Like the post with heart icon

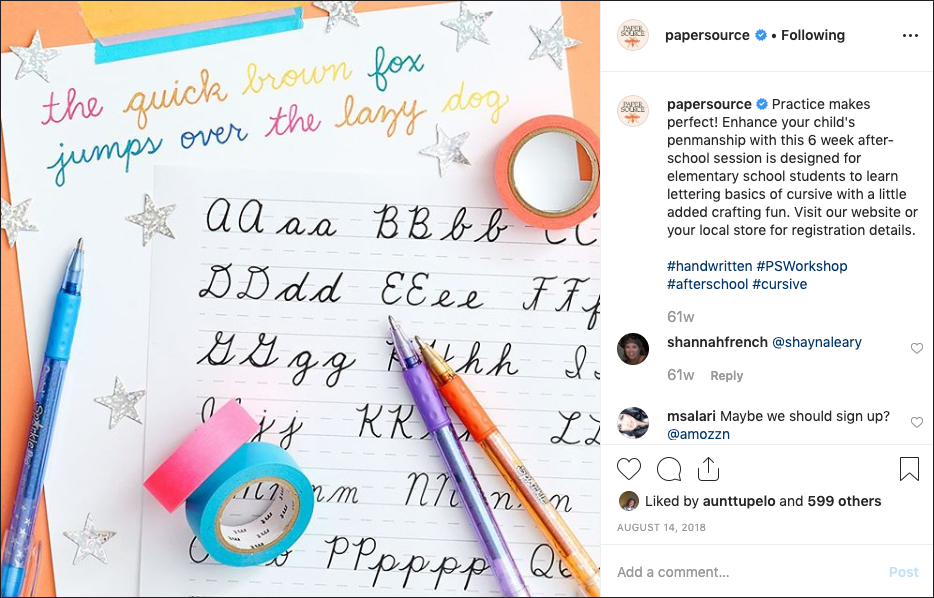(628, 469)
